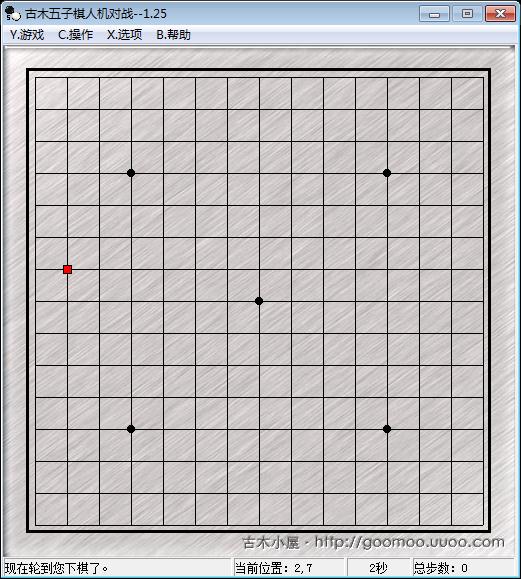Image resolution: width=521 pixels, height=579 pixels.
Task: Place a stone on top-left star point
Action: click(x=131, y=173)
